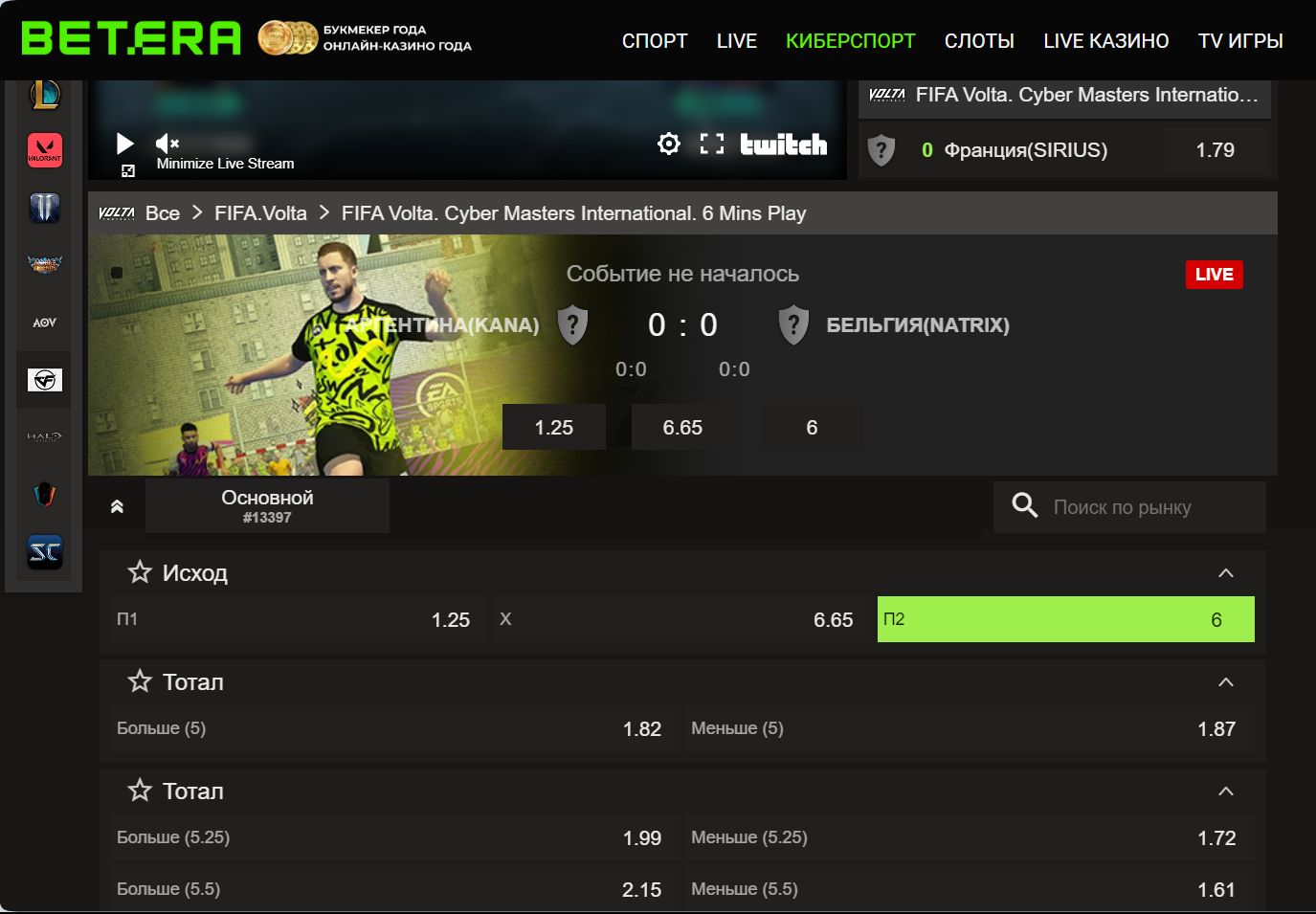Click the Событие не началось status text

click(682, 274)
